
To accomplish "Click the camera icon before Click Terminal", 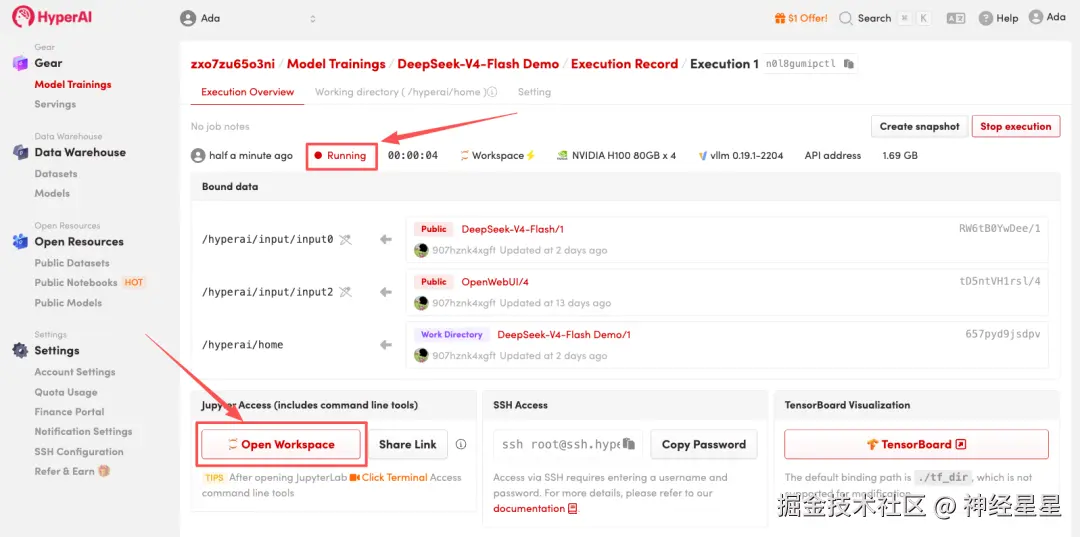I will (355, 477).
